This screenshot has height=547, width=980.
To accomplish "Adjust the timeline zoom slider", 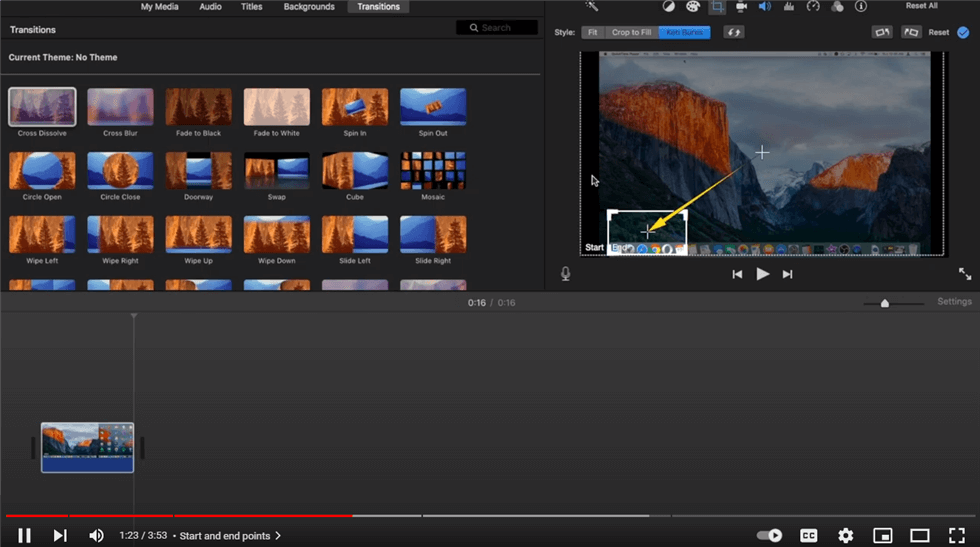I will 884,303.
